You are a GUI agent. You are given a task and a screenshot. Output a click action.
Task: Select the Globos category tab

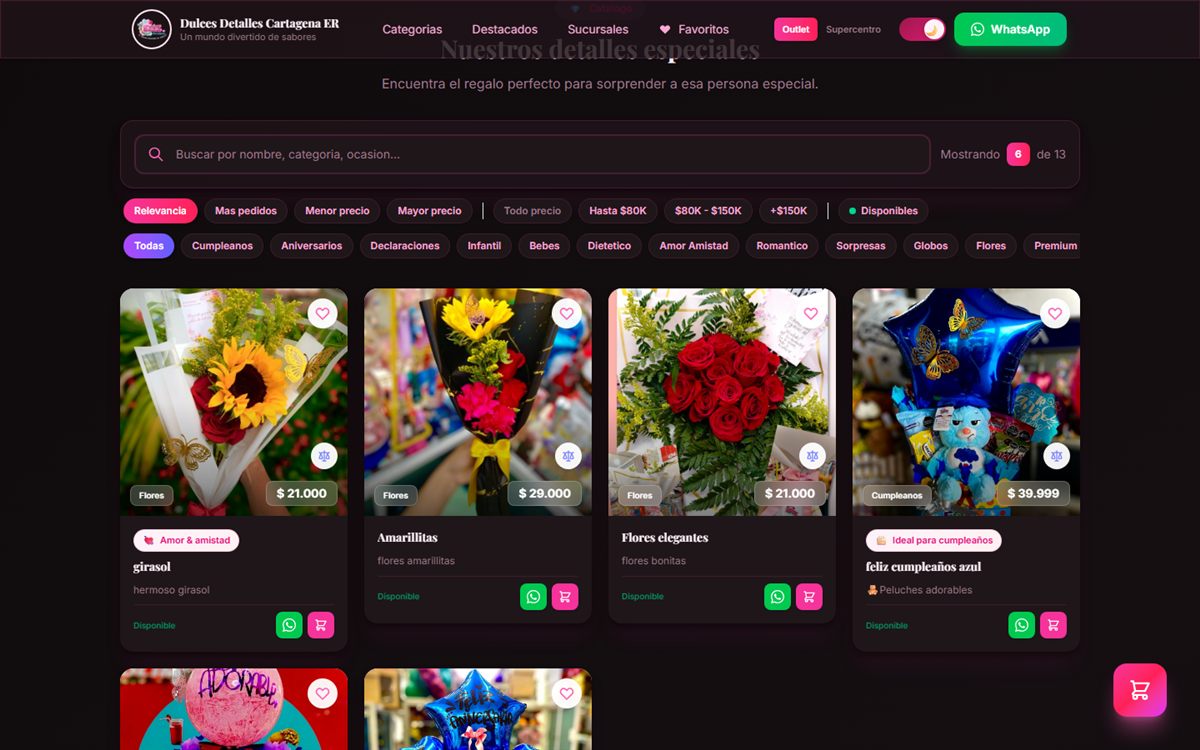point(931,246)
